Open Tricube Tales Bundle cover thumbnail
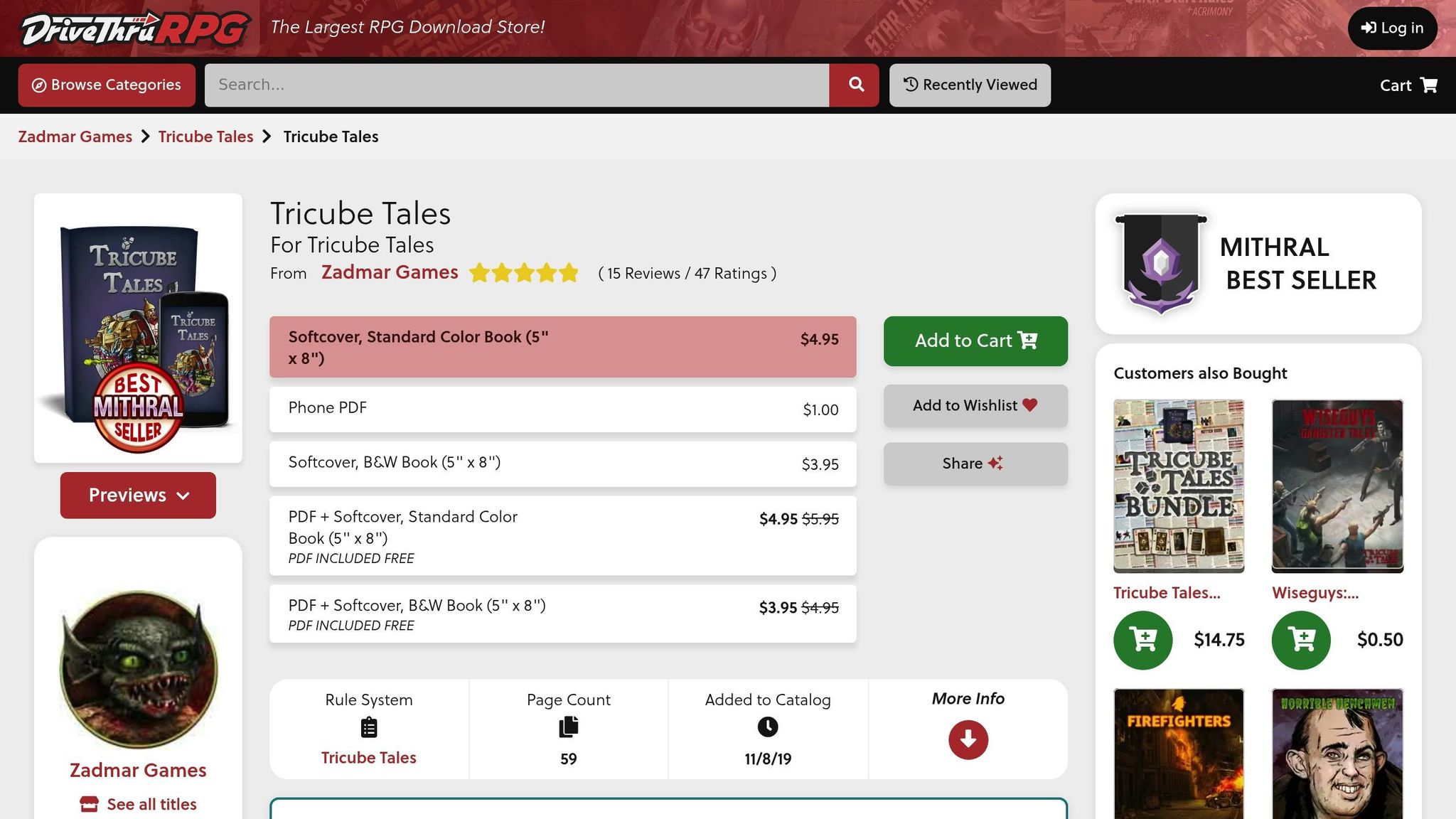The width and height of the screenshot is (1456, 819). tap(1179, 486)
